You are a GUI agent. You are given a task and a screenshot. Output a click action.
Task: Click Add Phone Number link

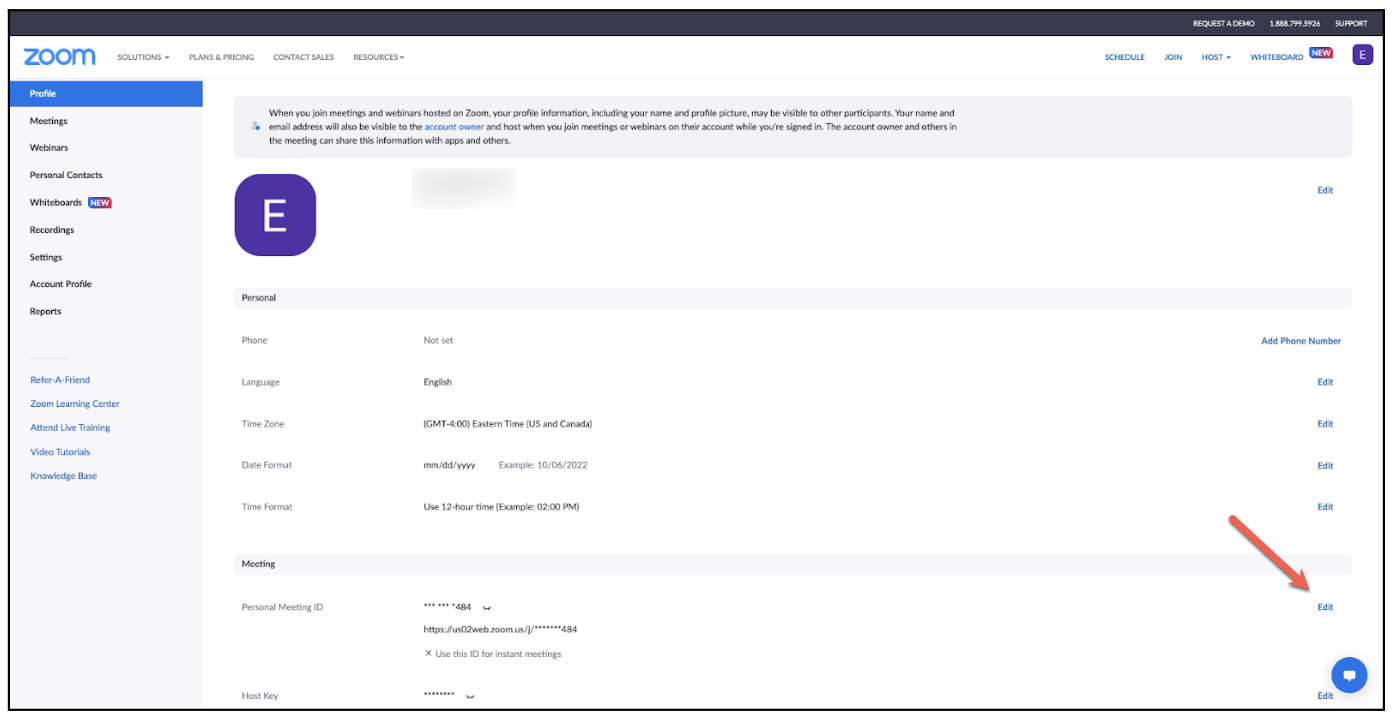tap(1300, 341)
